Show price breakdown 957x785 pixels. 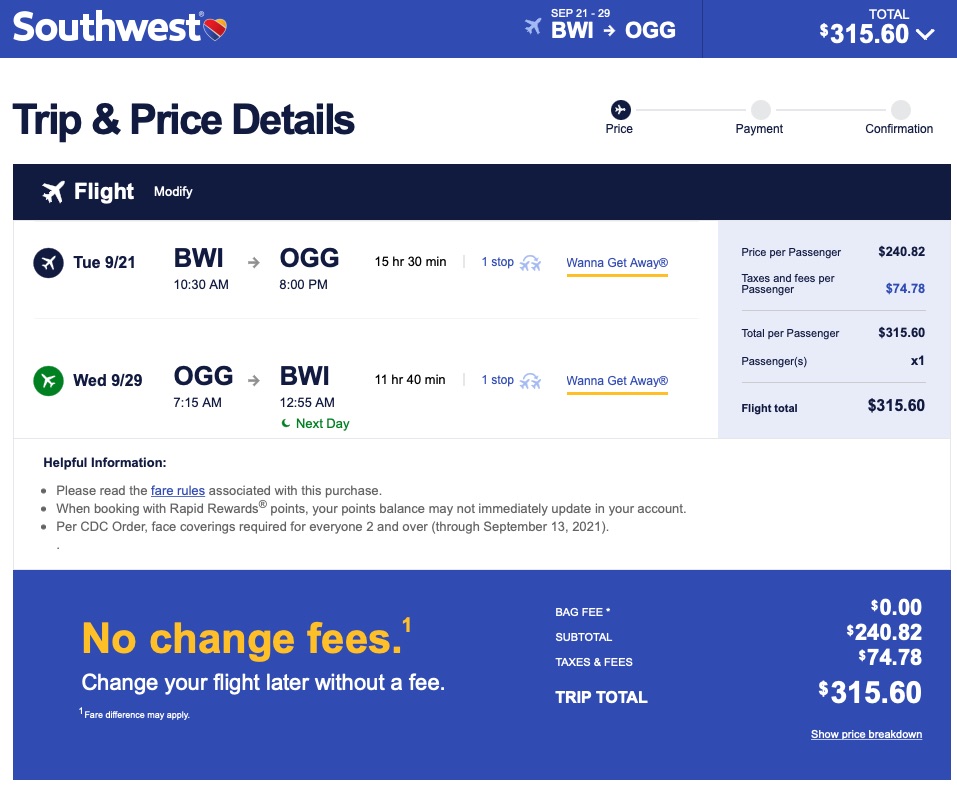click(866, 735)
